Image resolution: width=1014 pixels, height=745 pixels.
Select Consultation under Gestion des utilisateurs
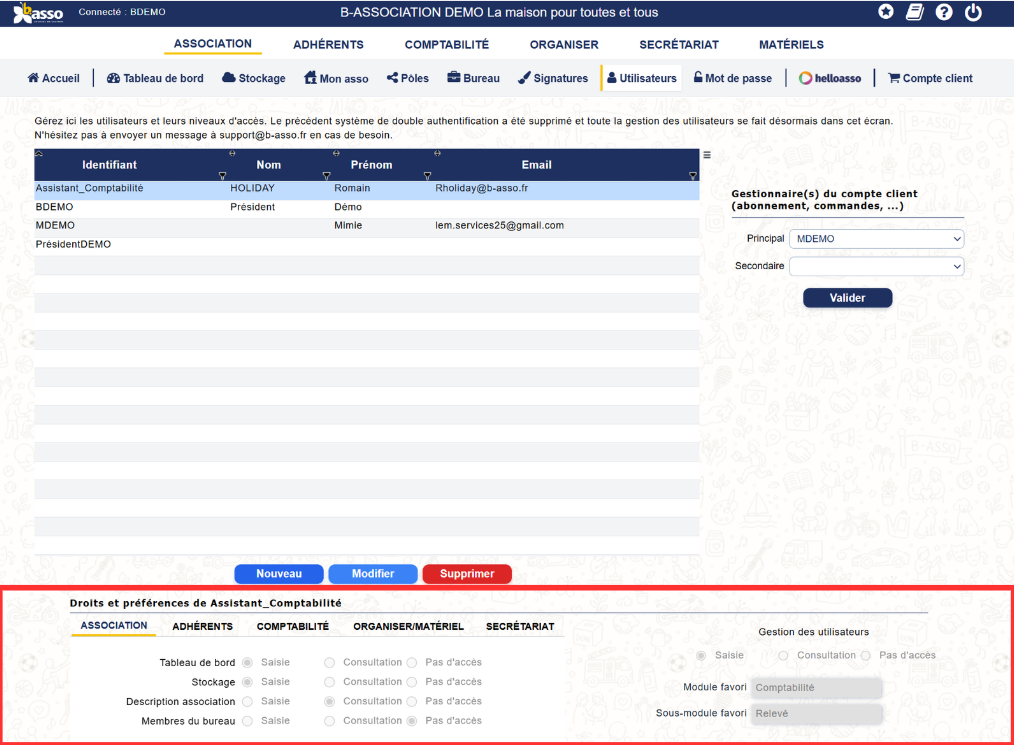tap(784, 656)
